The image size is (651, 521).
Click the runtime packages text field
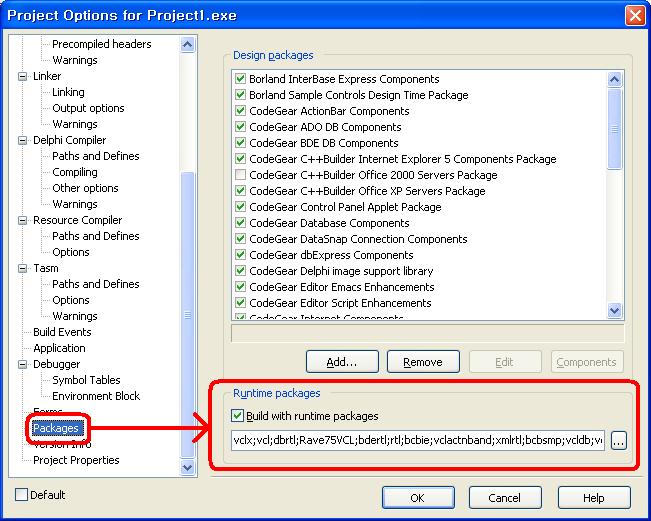[417, 440]
